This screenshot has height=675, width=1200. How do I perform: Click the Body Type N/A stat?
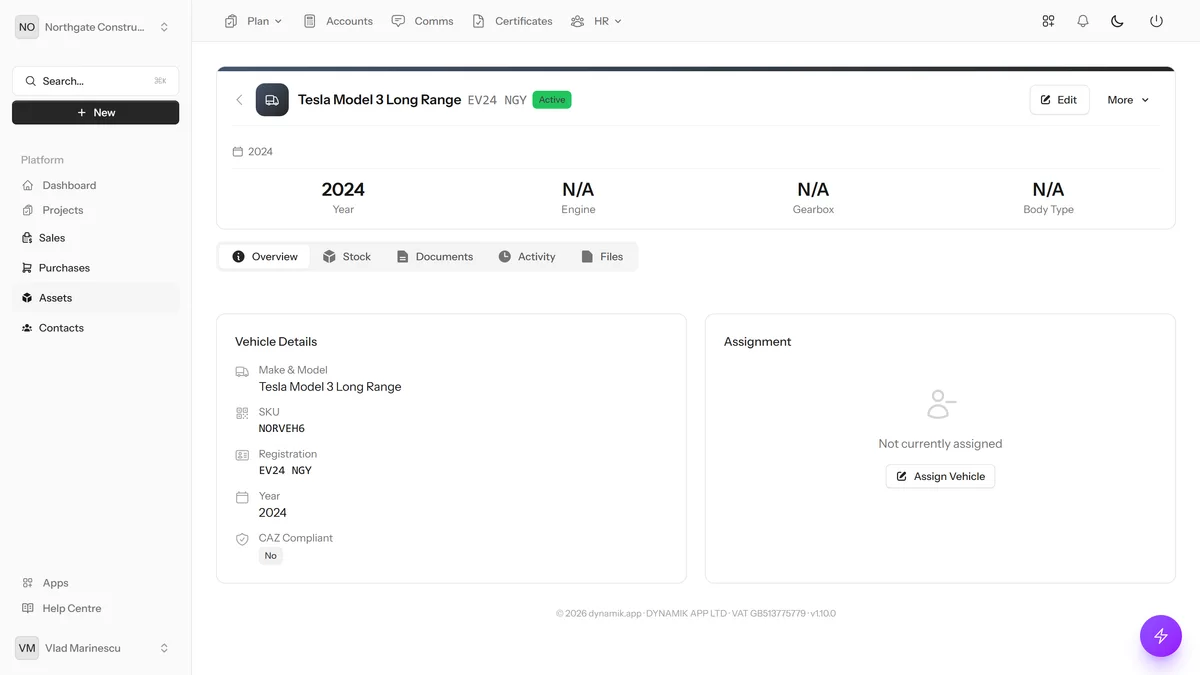(1048, 197)
